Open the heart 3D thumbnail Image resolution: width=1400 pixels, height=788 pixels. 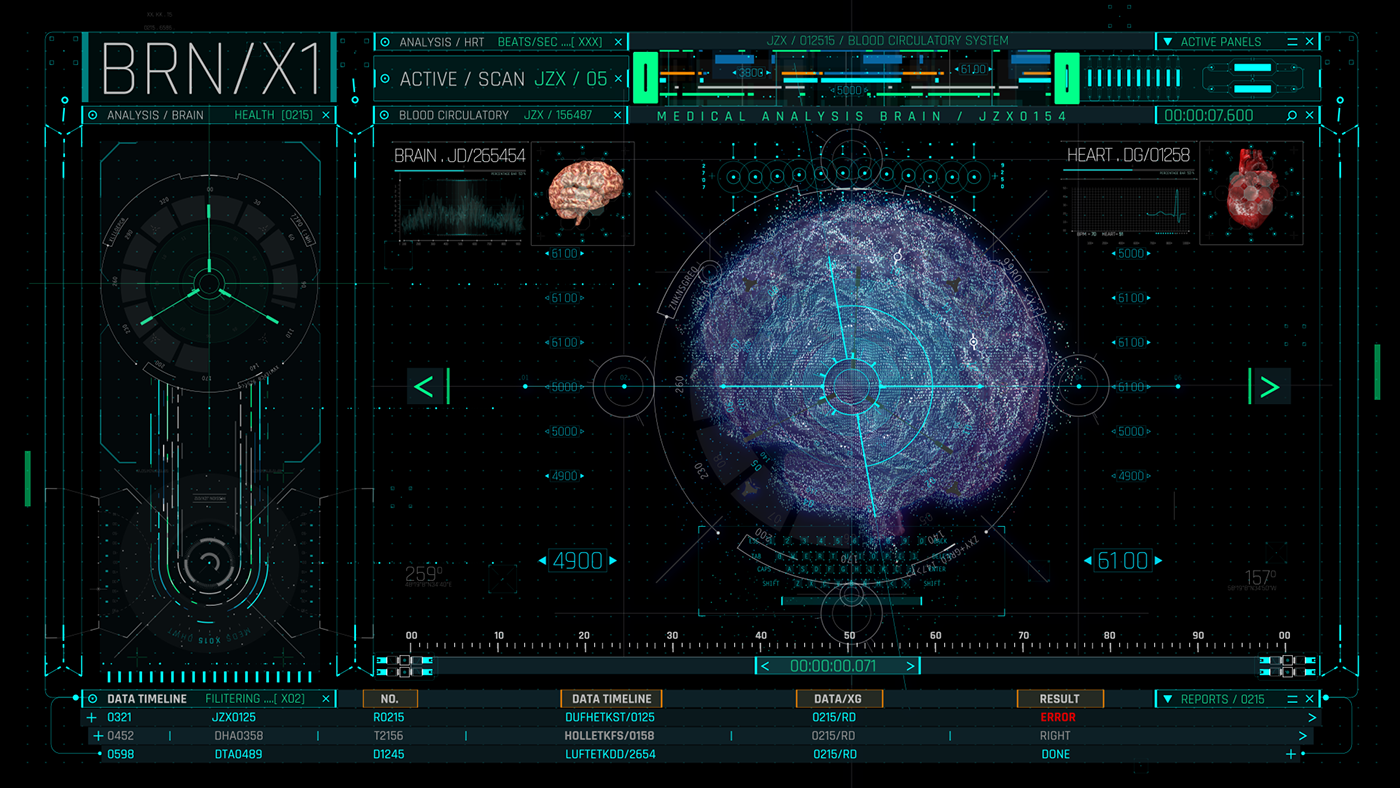coord(1252,194)
